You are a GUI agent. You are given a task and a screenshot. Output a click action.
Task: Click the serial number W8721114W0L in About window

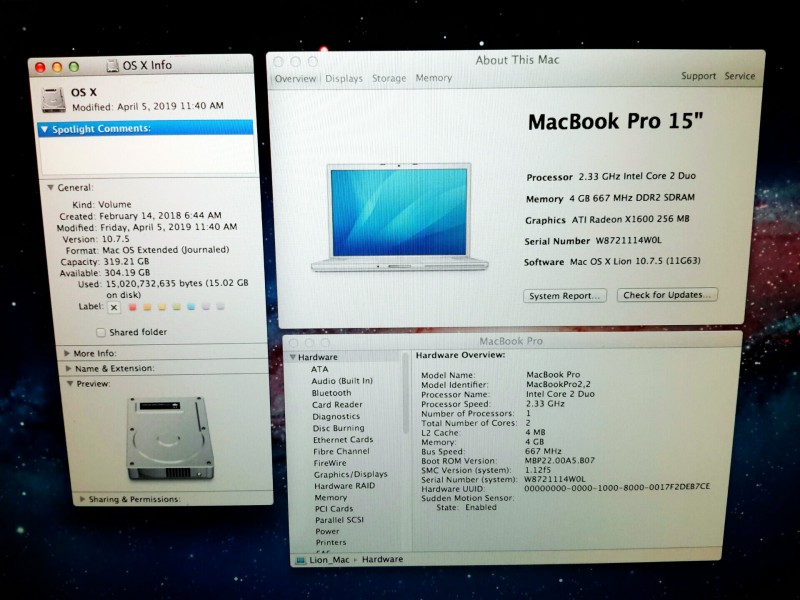(x=629, y=241)
